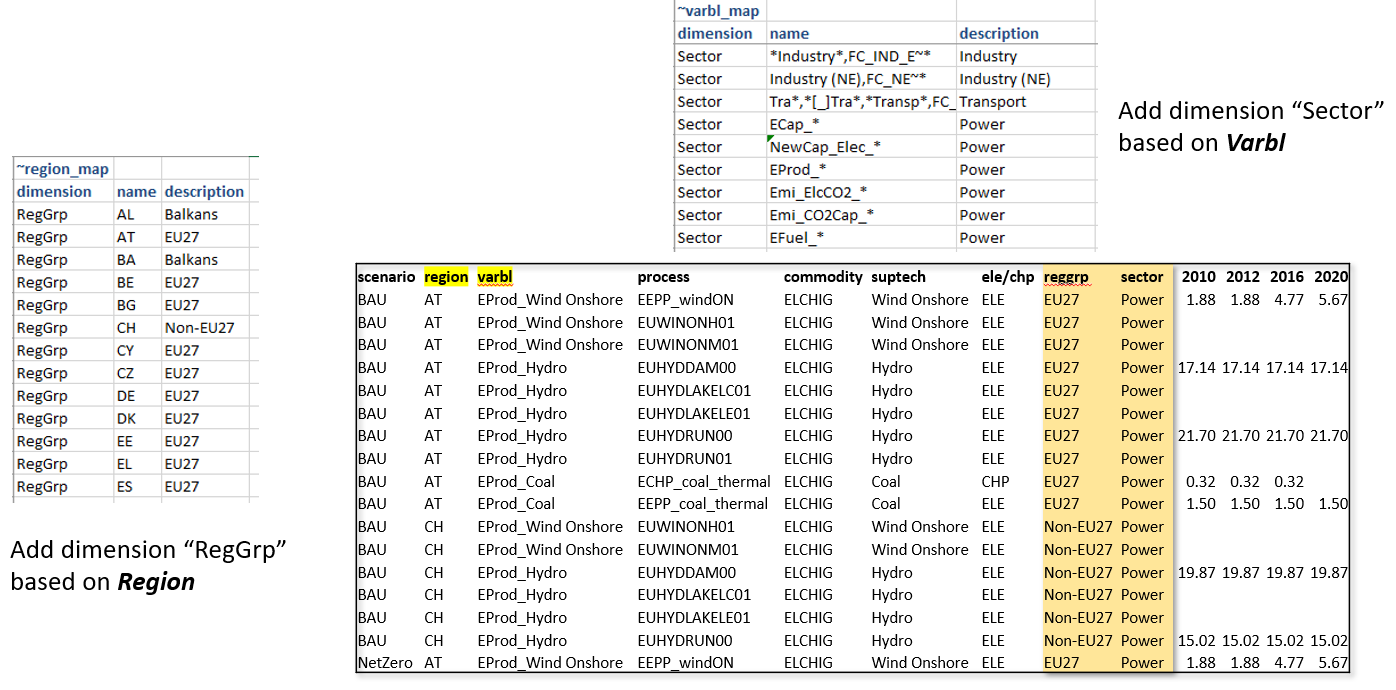The image size is (1396, 690).
Task: Click the scenario column header
Action: [386, 277]
